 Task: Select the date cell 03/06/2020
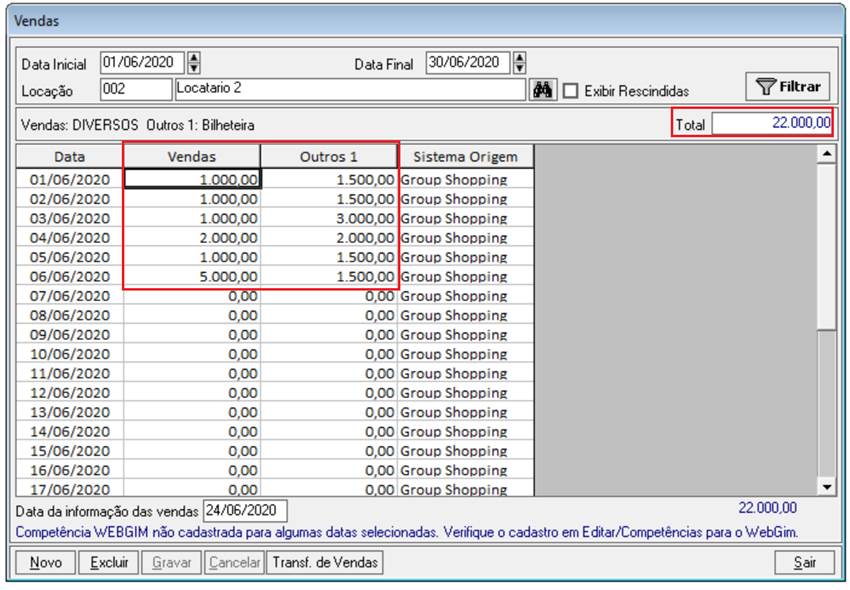point(70,219)
